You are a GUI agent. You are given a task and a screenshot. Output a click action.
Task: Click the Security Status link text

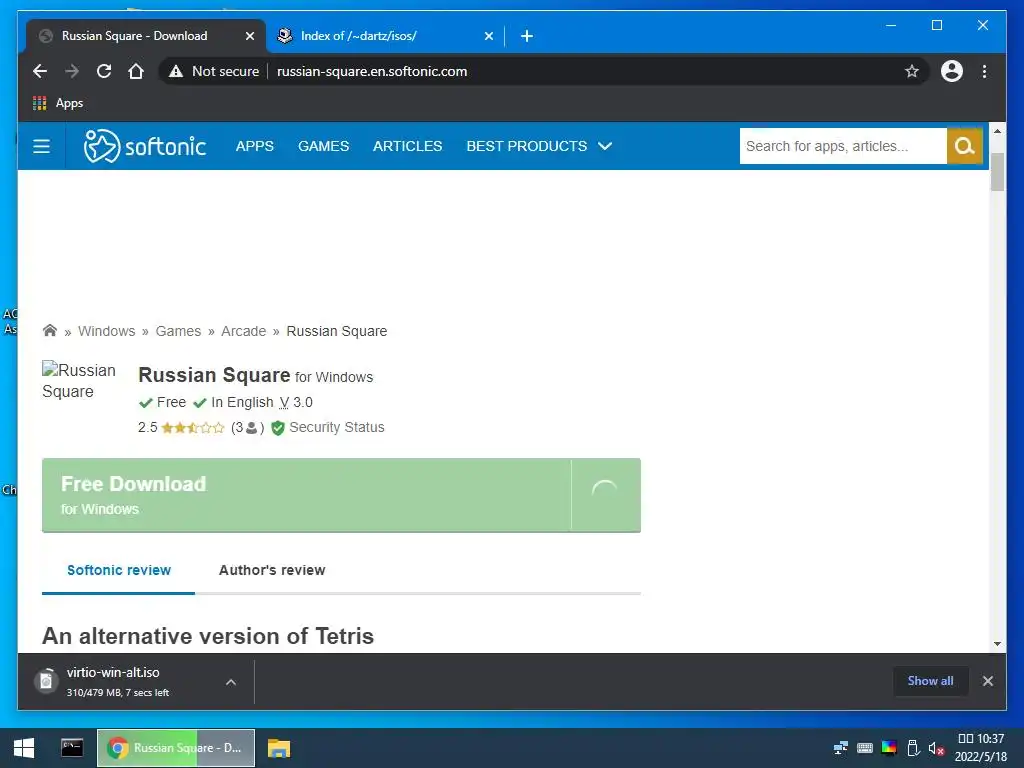pyautogui.click(x=336, y=427)
